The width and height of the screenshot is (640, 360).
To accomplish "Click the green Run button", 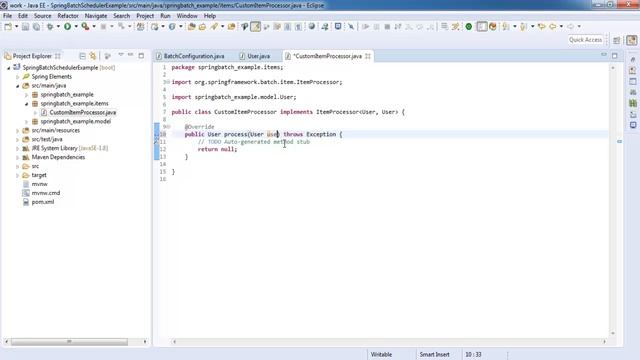I will [x=67, y=27].
